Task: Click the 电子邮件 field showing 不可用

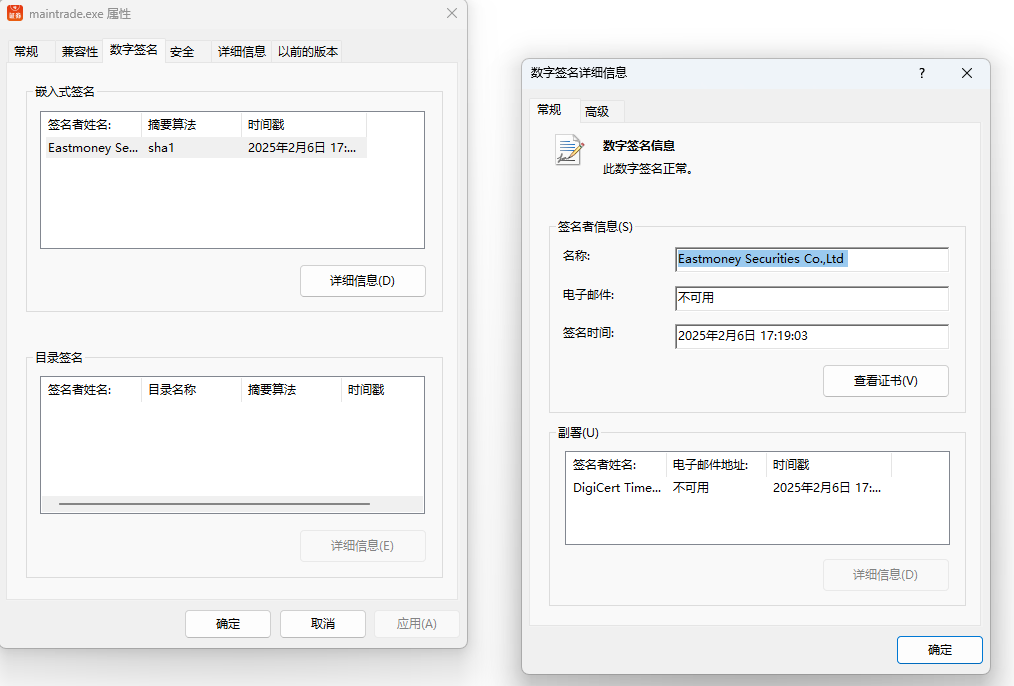Action: tap(812, 298)
